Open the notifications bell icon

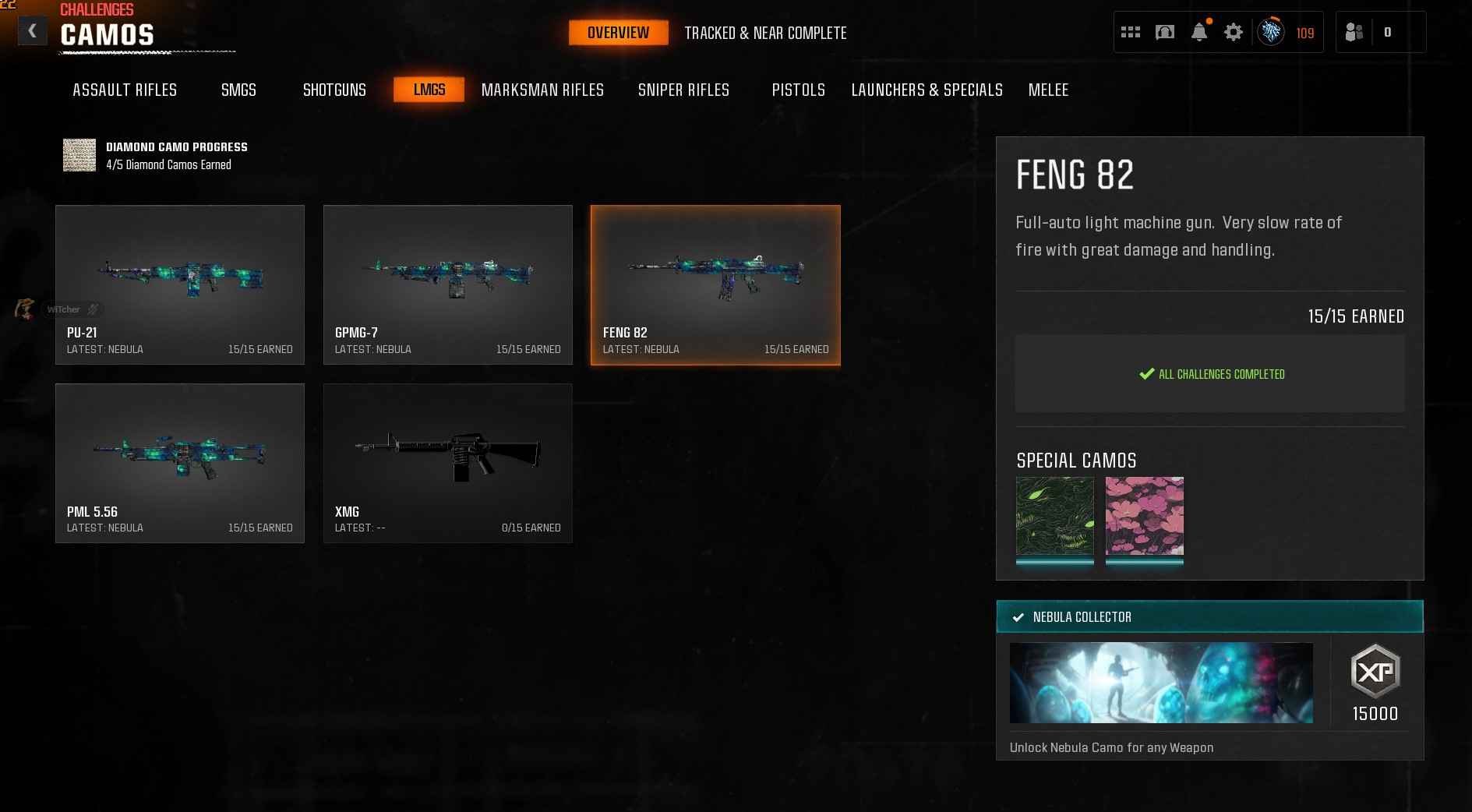point(1199,32)
